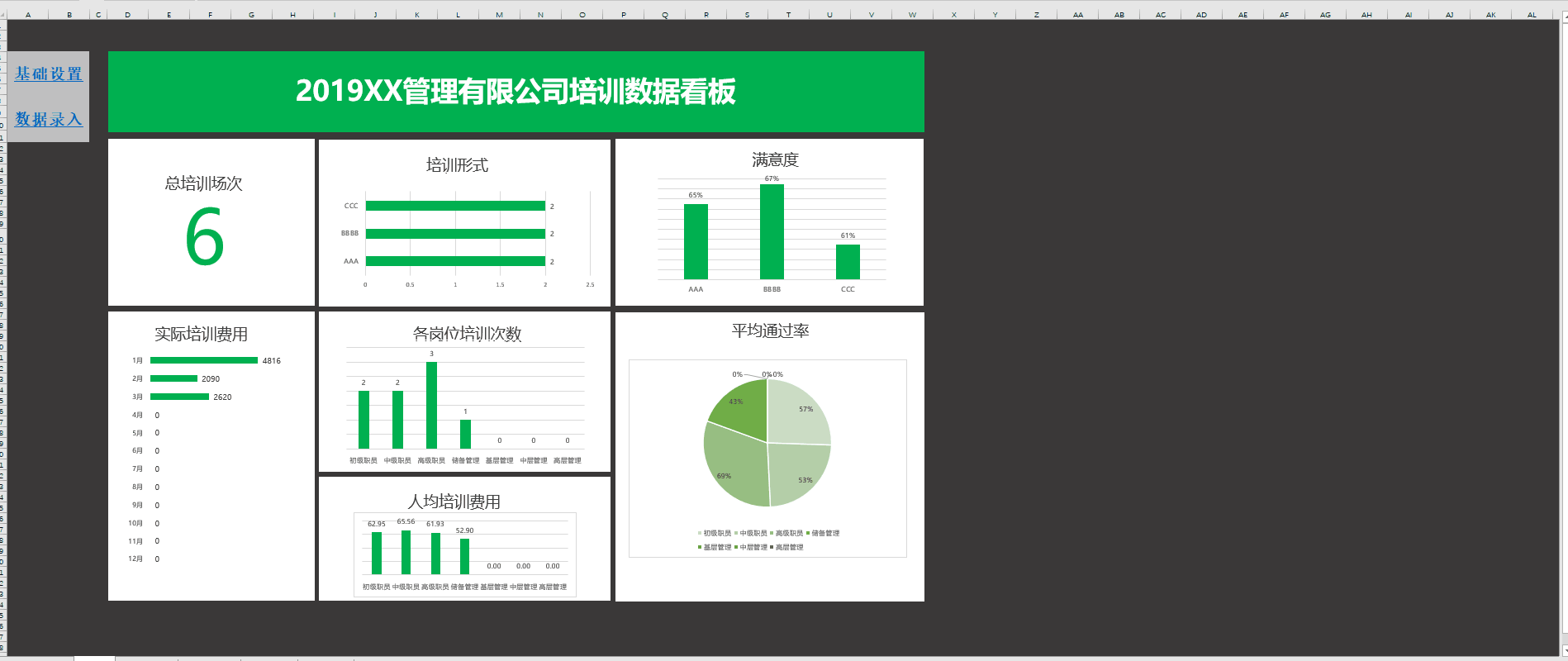Select the 平均通过率 chart title
Screen dimensions: 1568x661
point(770,330)
